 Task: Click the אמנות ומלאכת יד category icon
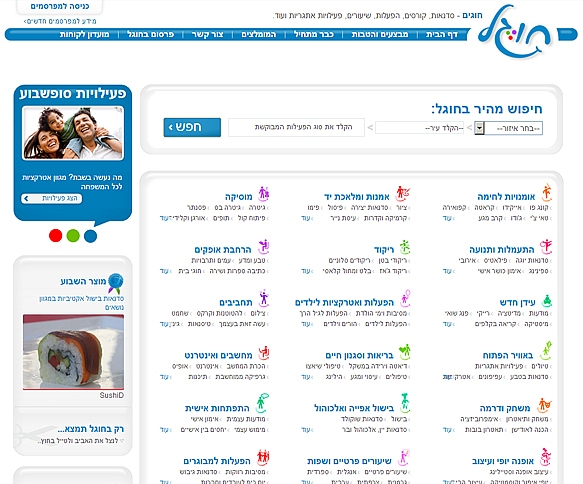(403, 193)
